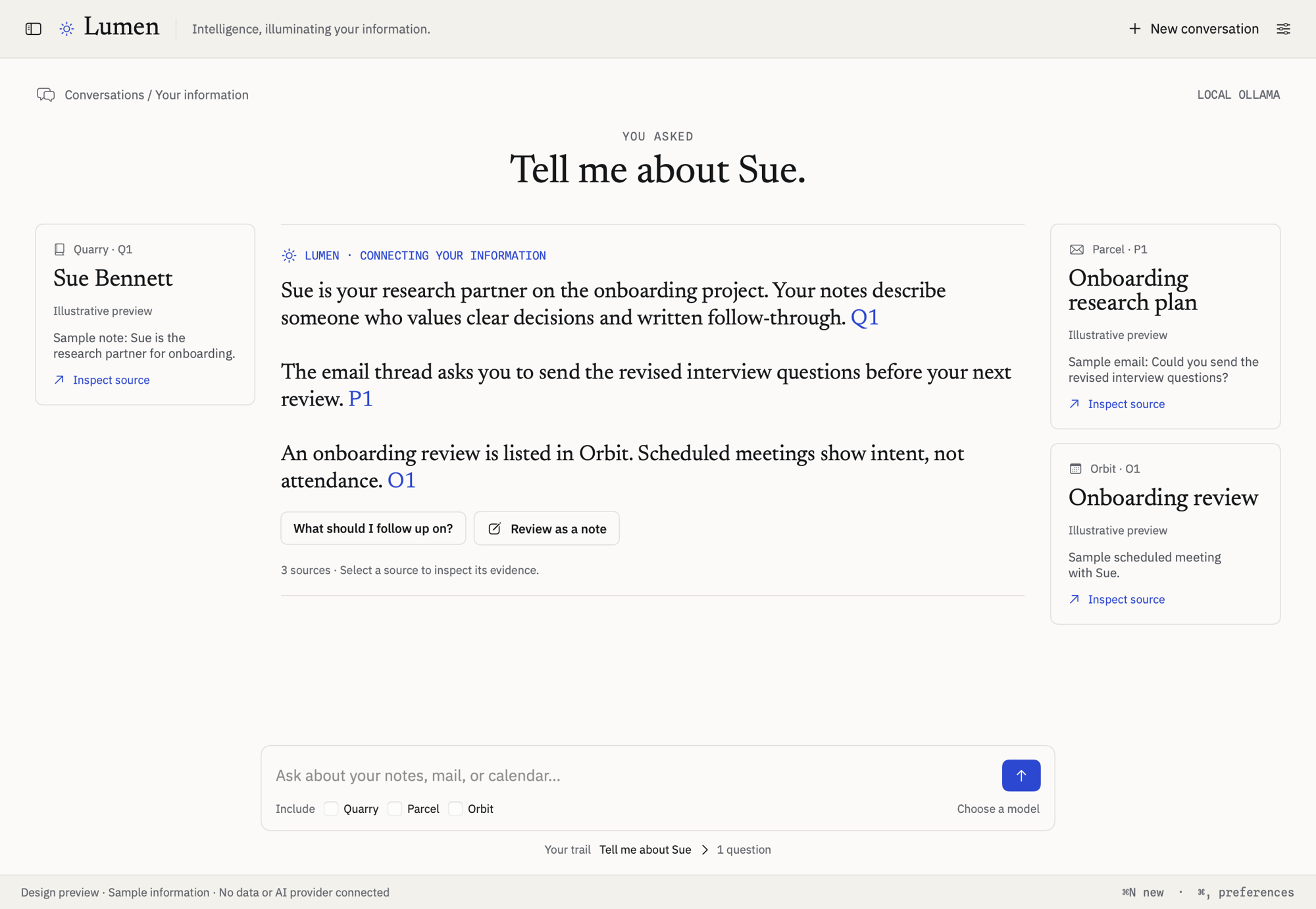Toggle the sidebar panel icon

click(34, 29)
